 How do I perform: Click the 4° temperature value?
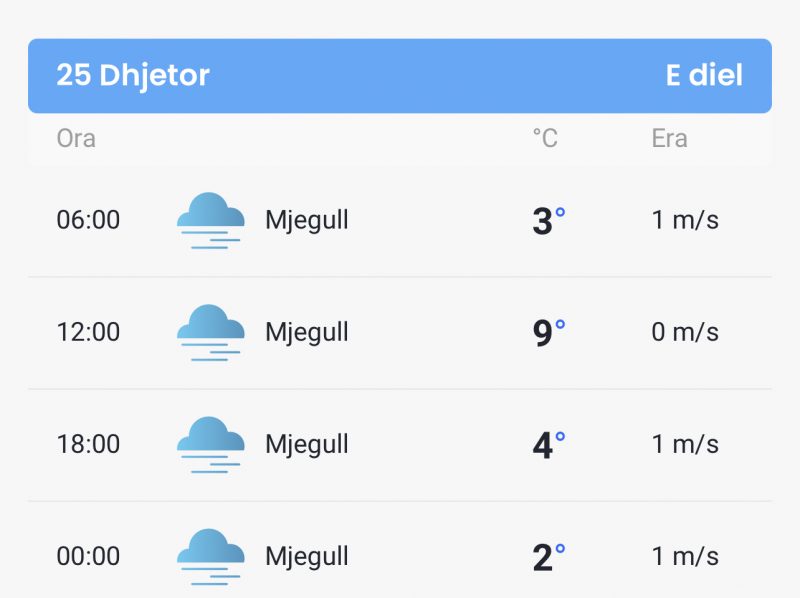click(548, 444)
